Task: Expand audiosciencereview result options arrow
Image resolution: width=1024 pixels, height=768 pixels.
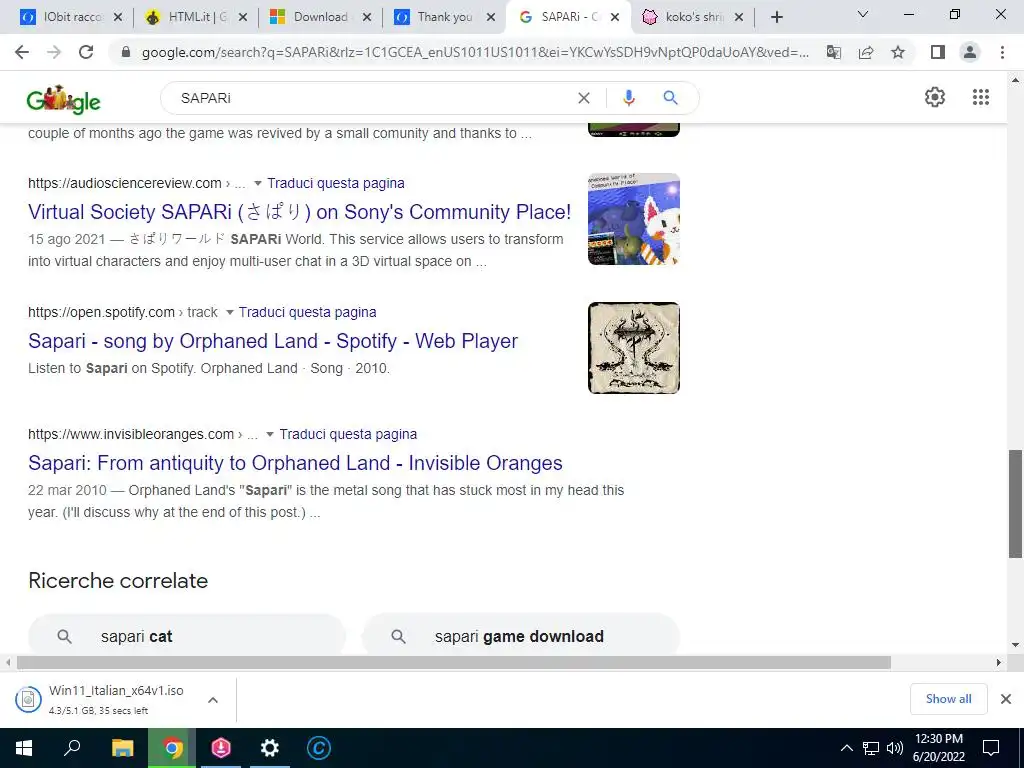Action: pos(257,184)
